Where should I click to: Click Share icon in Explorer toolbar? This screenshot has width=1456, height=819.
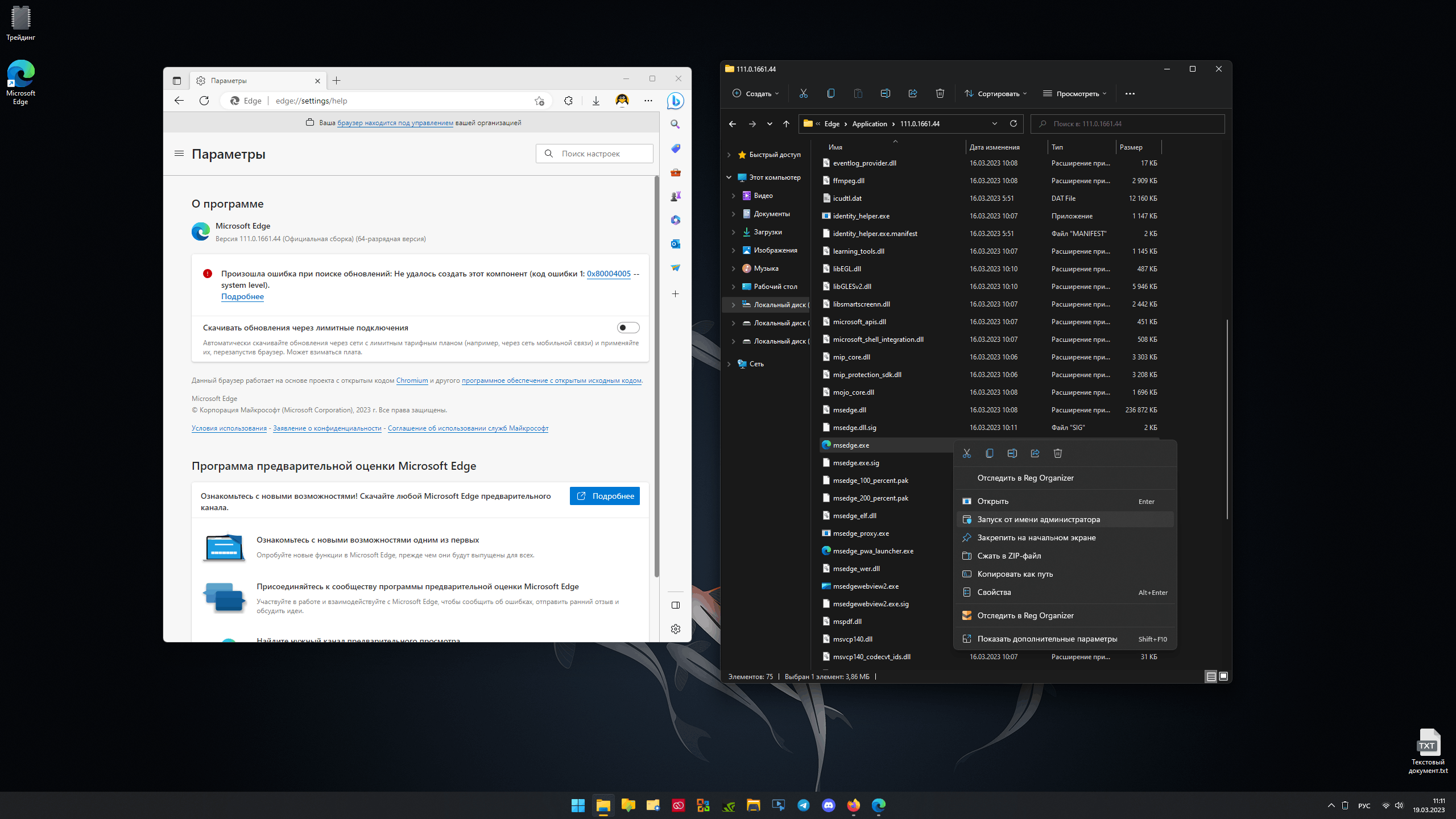tap(912, 93)
